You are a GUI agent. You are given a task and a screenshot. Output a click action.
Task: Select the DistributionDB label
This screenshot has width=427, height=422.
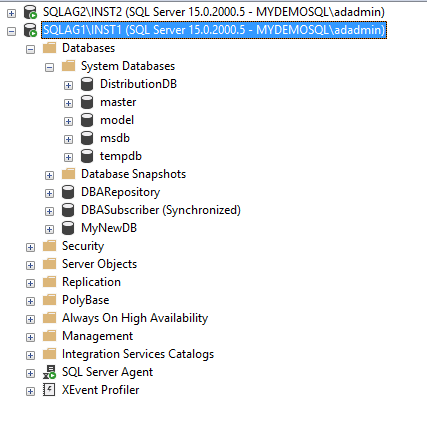point(138,84)
